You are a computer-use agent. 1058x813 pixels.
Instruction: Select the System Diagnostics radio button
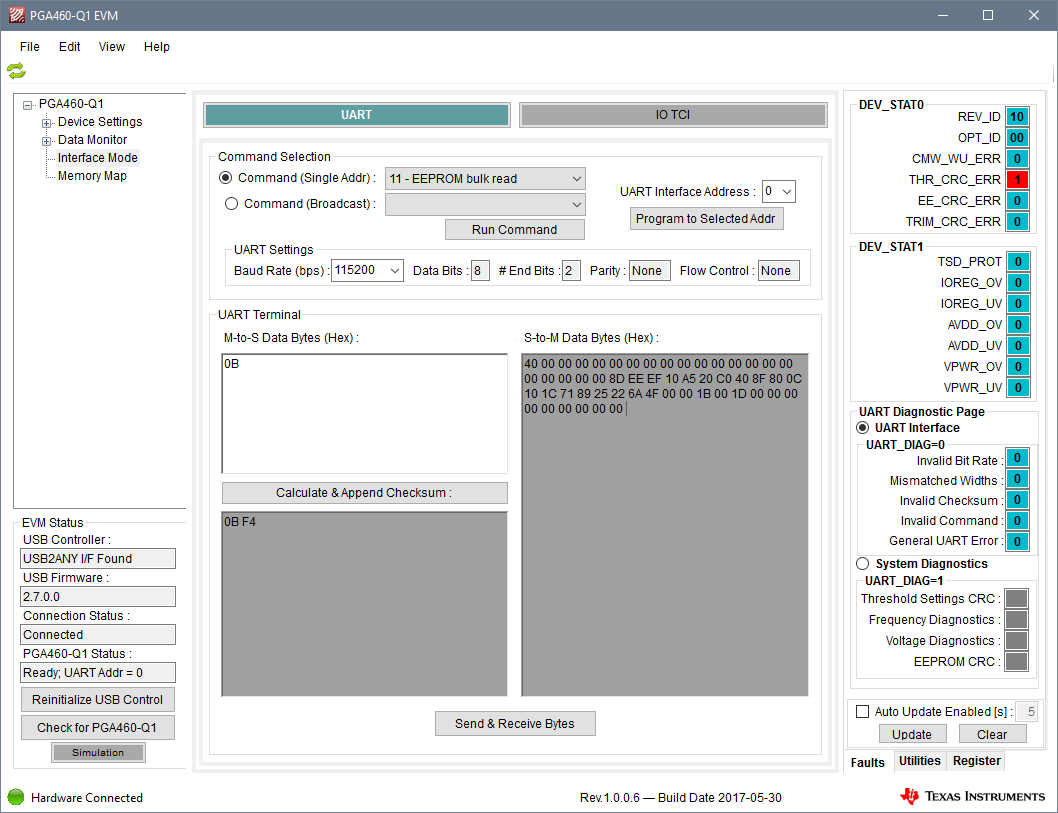[862, 563]
